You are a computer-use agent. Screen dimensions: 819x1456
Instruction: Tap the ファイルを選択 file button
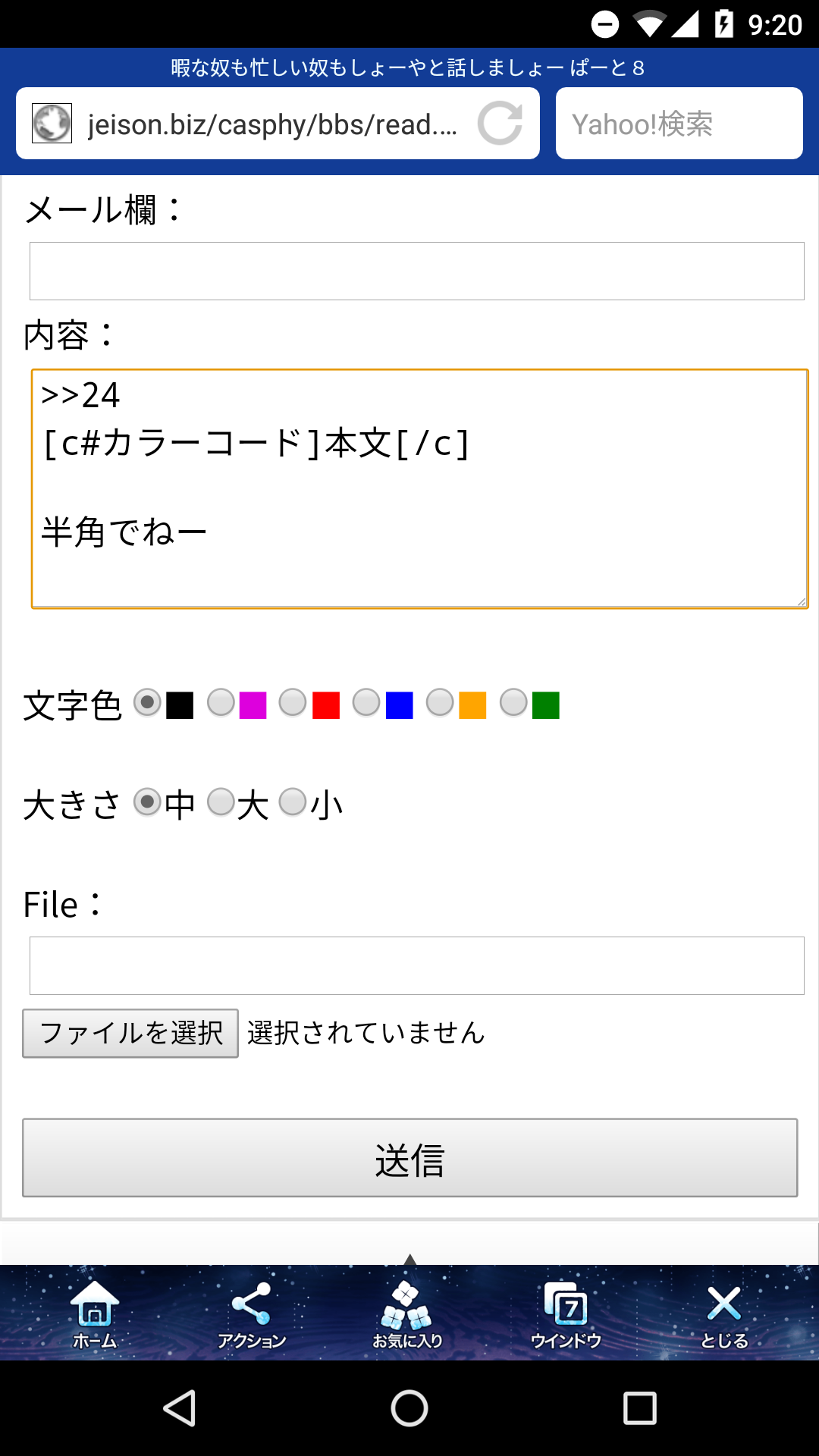pyautogui.click(x=130, y=1033)
